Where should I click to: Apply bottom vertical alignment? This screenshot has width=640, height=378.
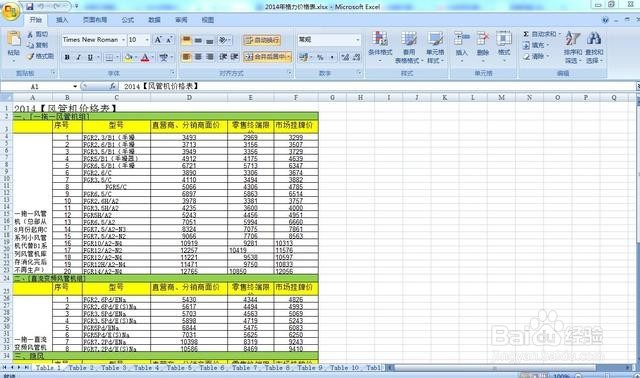(x=209, y=40)
